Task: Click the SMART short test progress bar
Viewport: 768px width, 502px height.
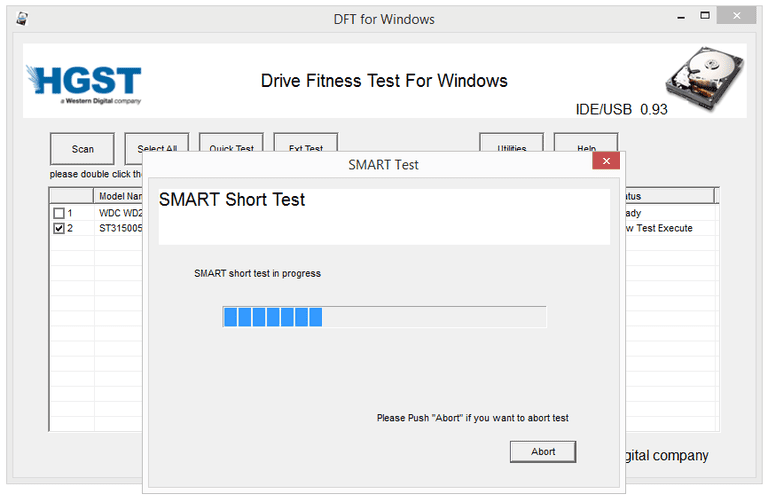Action: pos(384,317)
